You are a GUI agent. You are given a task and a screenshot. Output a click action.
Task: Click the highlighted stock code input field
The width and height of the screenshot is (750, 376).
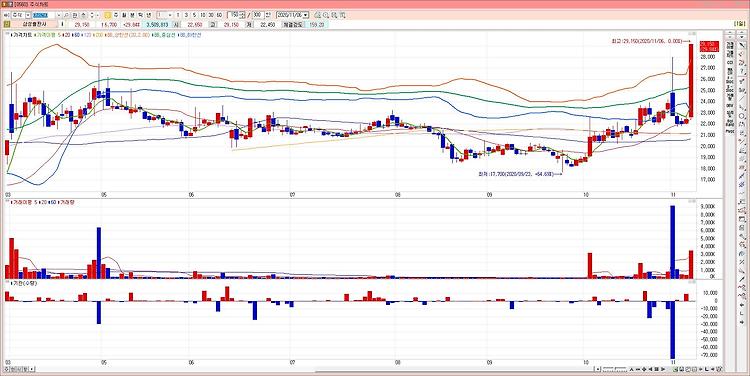point(44,15)
